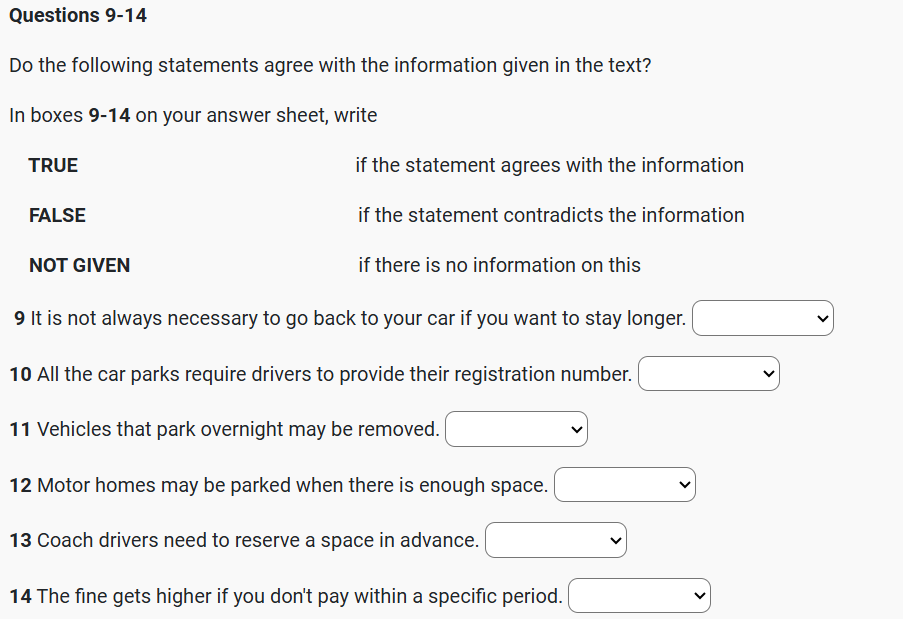Open the dropdown for question 14
The width and height of the screenshot is (903, 619).
pyautogui.click(x=639, y=596)
